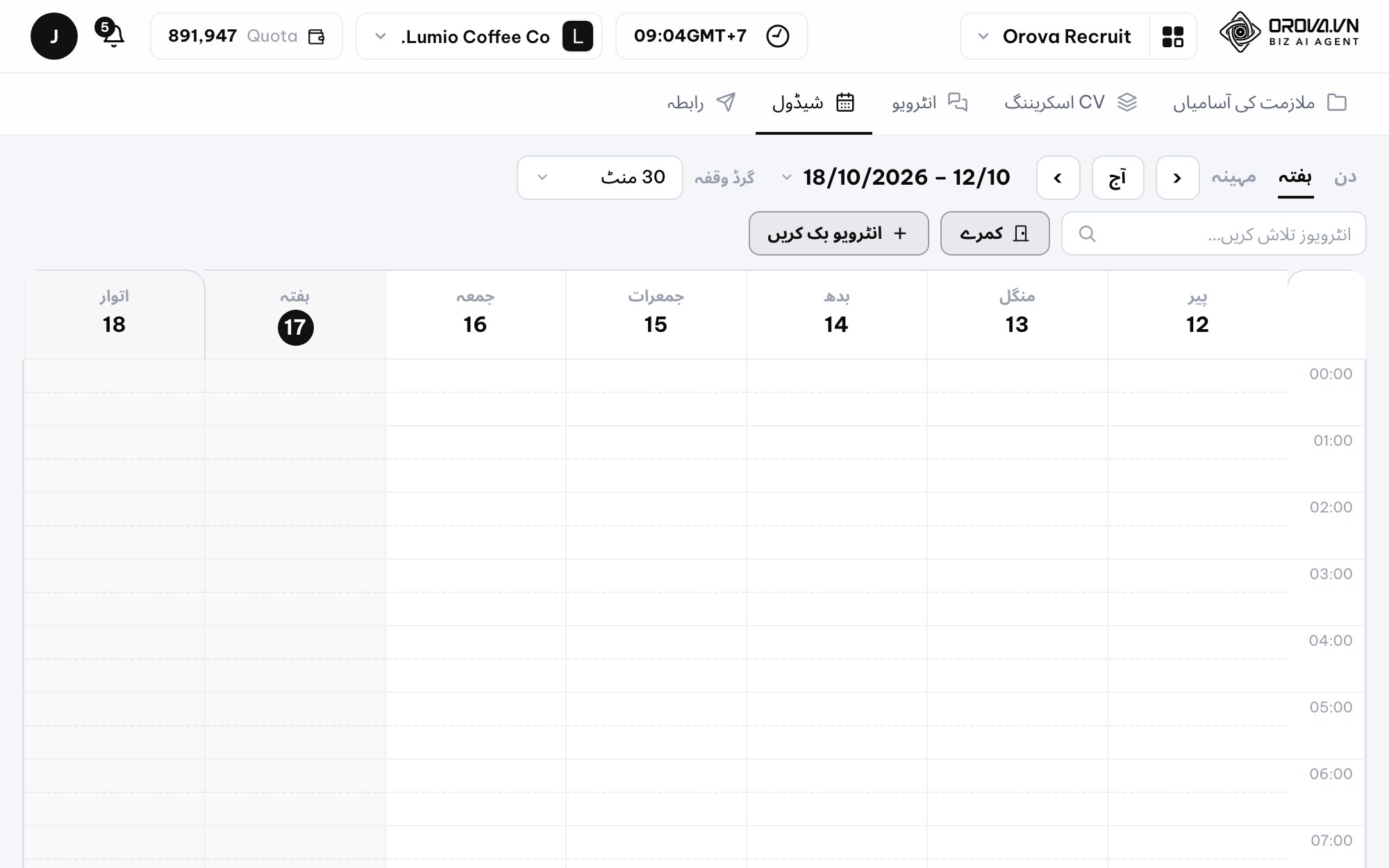The image size is (1389, 868).
Task: Expand the Lumio Coffee Co. company dropdown
Action: [x=479, y=36]
